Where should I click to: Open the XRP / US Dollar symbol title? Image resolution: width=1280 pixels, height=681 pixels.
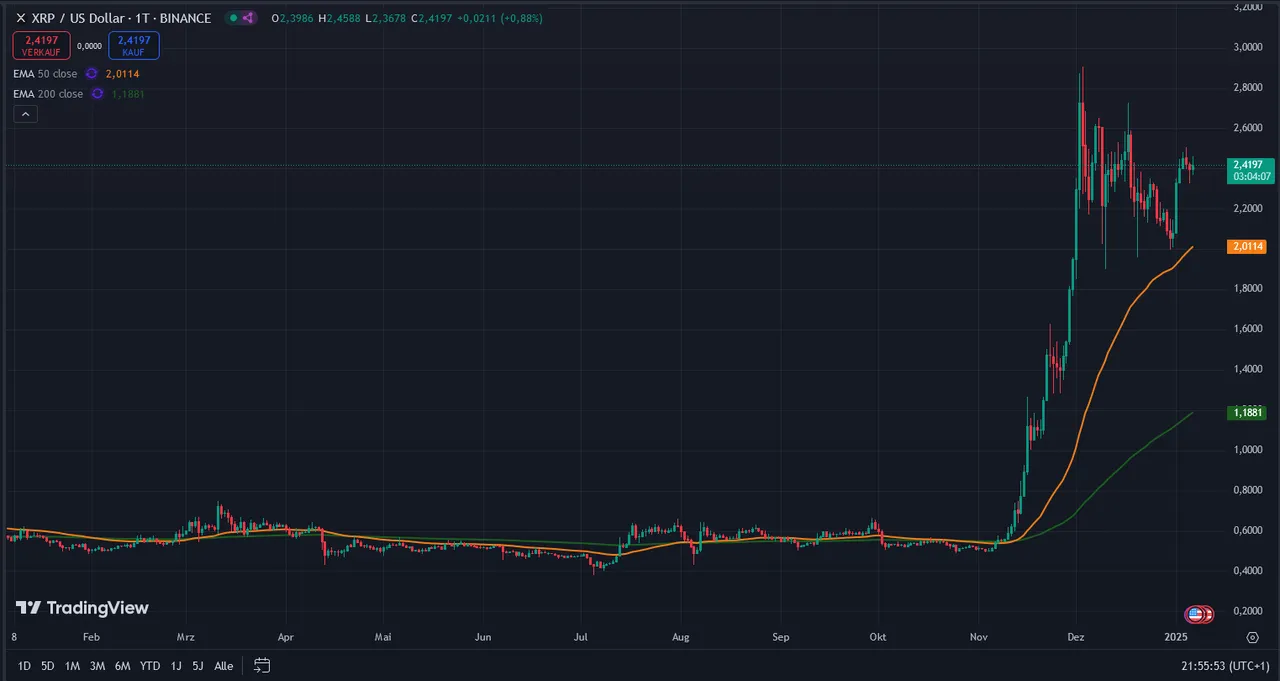[121, 18]
